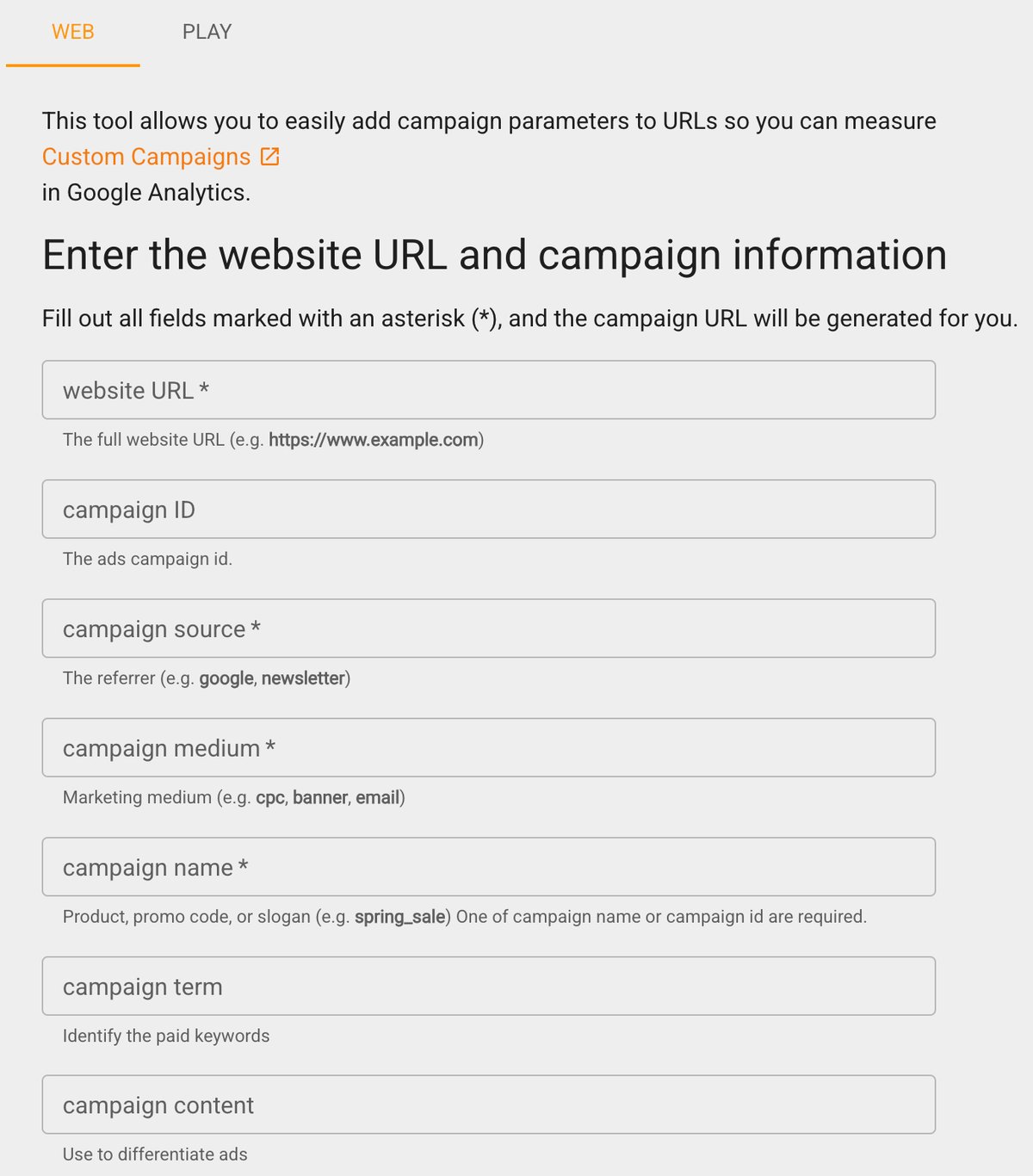Click the 'Identify the paid keywords' helper text
The height and width of the screenshot is (1176, 1033).
(165, 1036)
